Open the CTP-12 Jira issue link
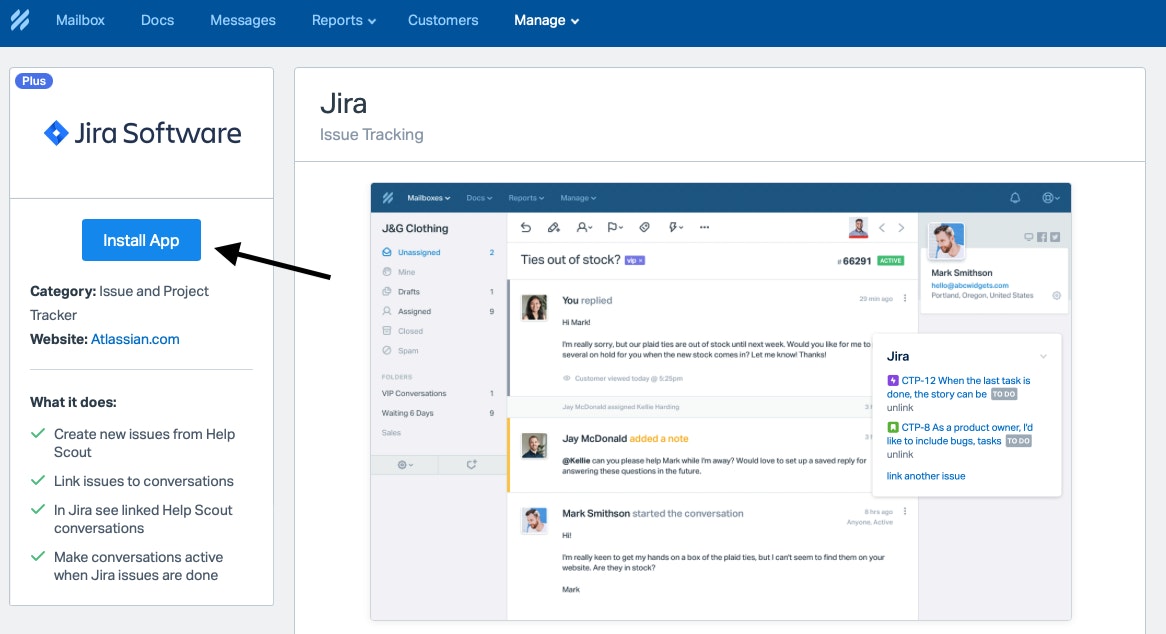The image size is (1166, 634). [x=959, y=387]
